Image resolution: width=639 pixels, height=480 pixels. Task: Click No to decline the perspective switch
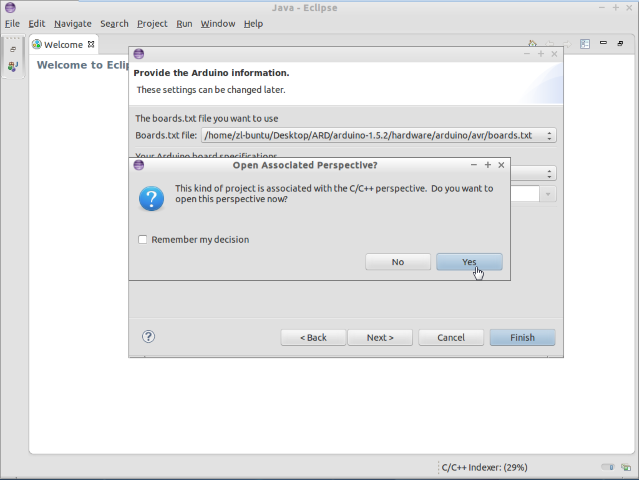398,262
